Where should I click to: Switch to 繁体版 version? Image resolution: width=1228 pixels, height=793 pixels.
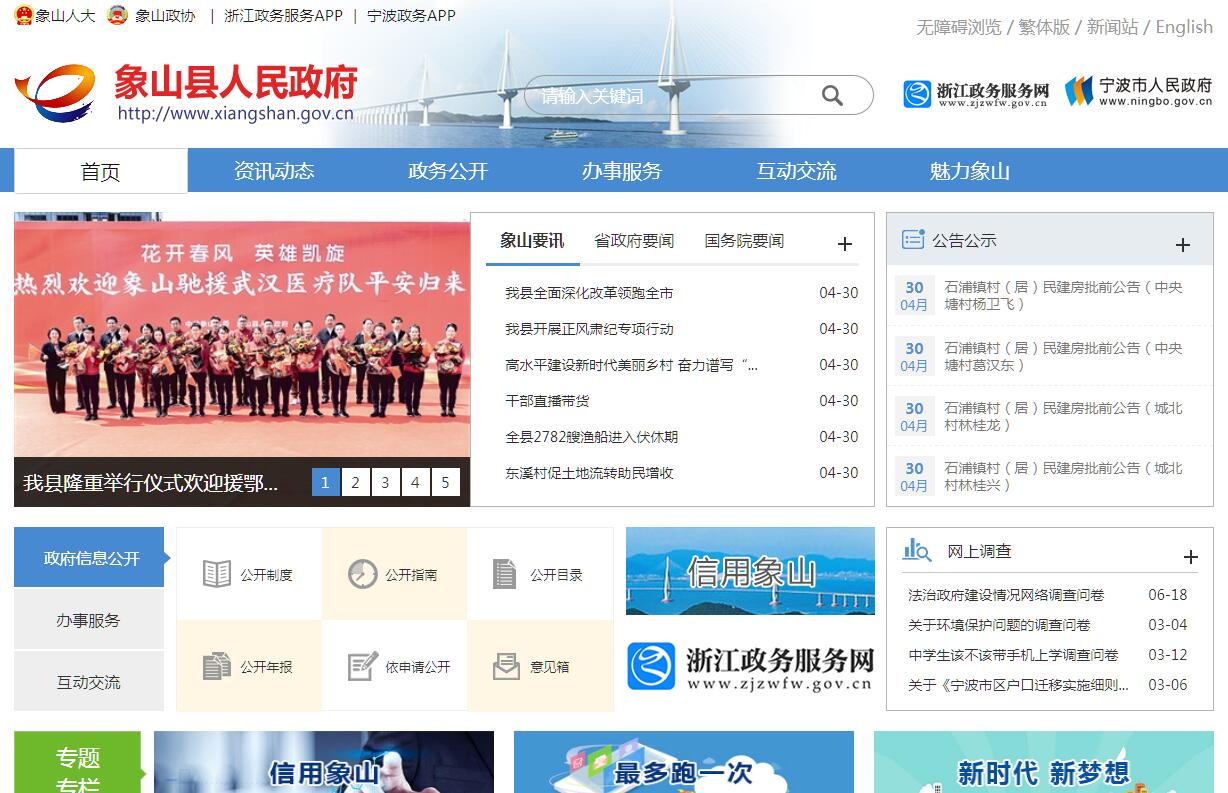(1044, 27)
